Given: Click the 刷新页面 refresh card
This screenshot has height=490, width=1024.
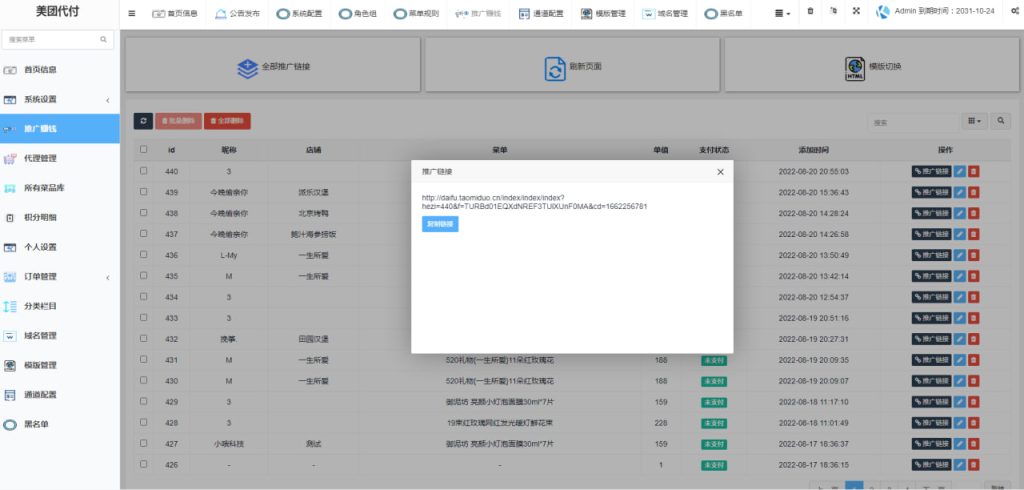Looking at the screenshot, I should tap(572, 65).
